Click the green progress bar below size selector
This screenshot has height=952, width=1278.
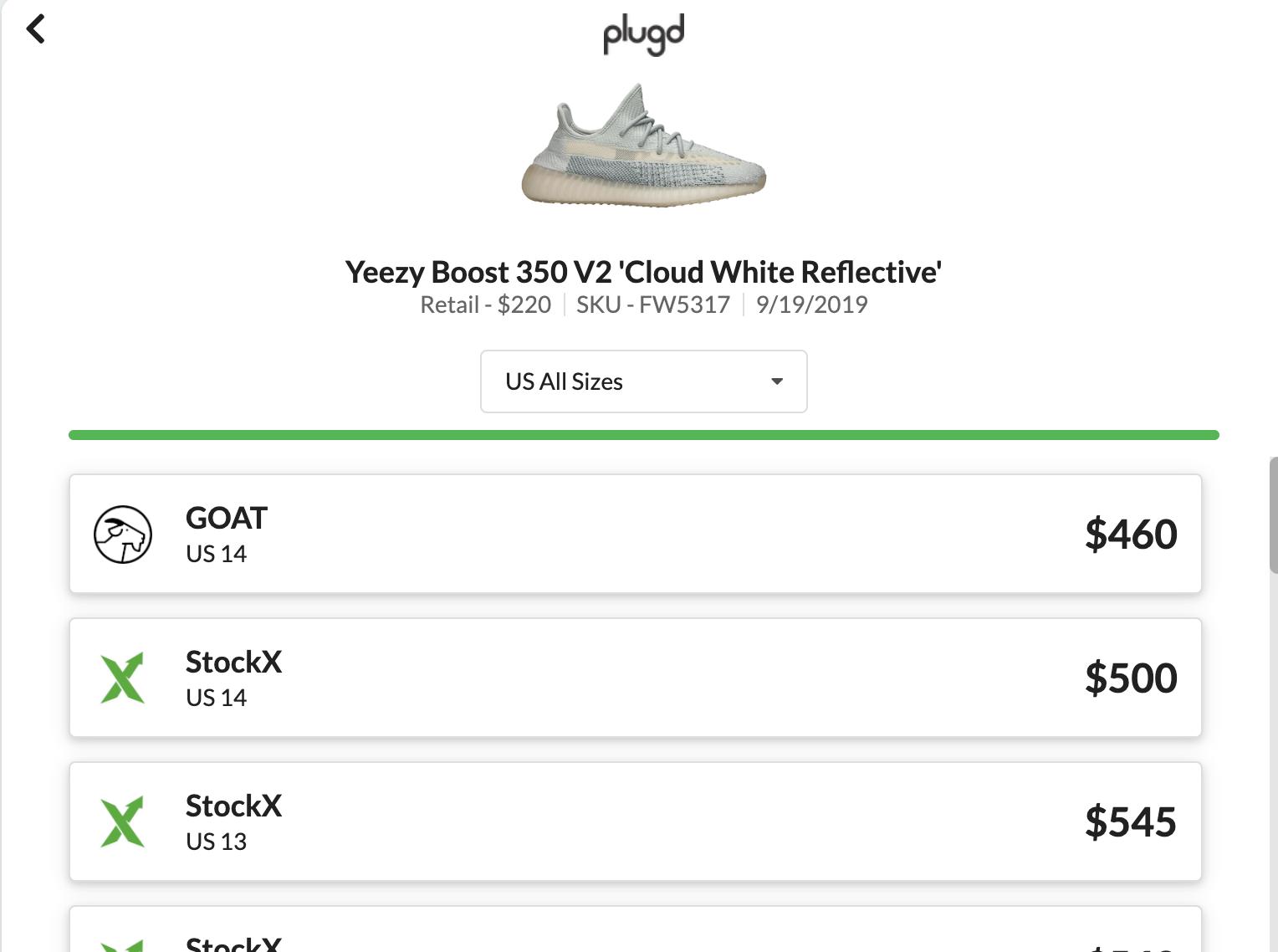click(643, 435)
